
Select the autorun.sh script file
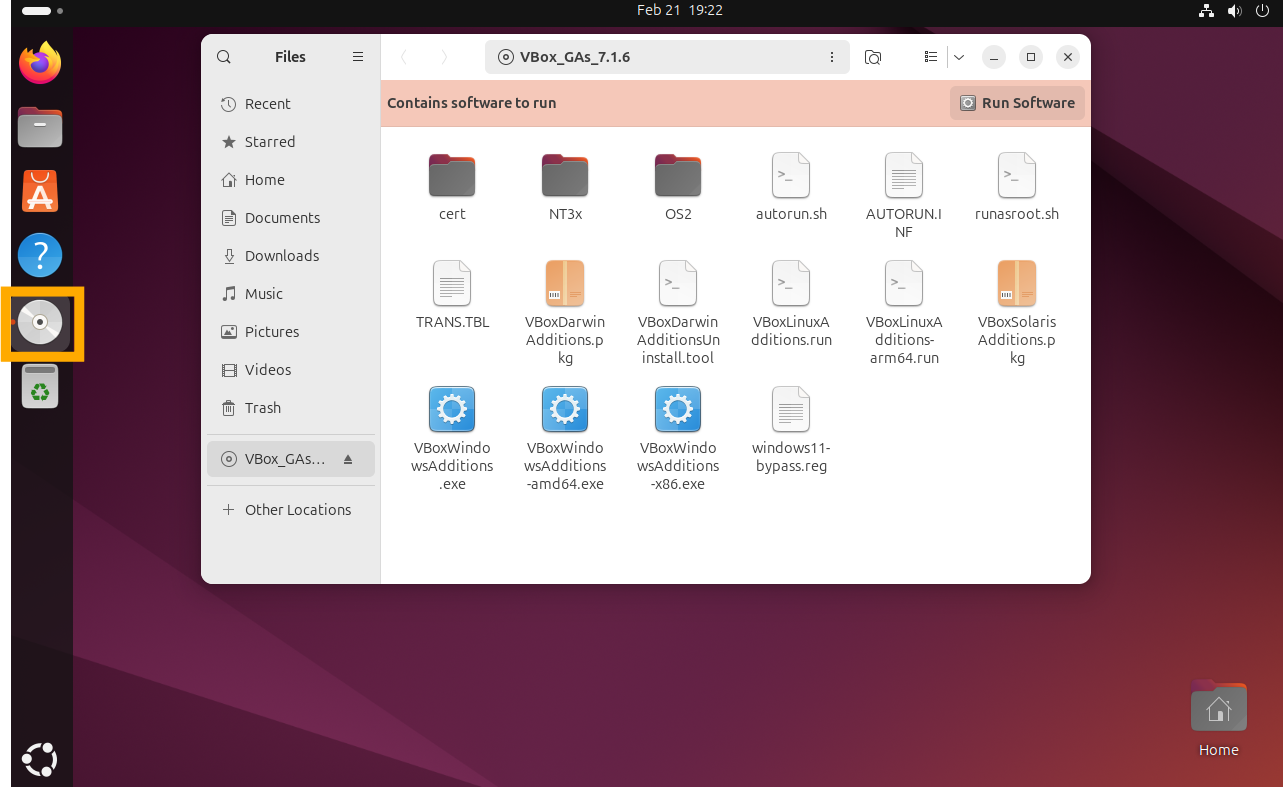[x=791, y=187]
